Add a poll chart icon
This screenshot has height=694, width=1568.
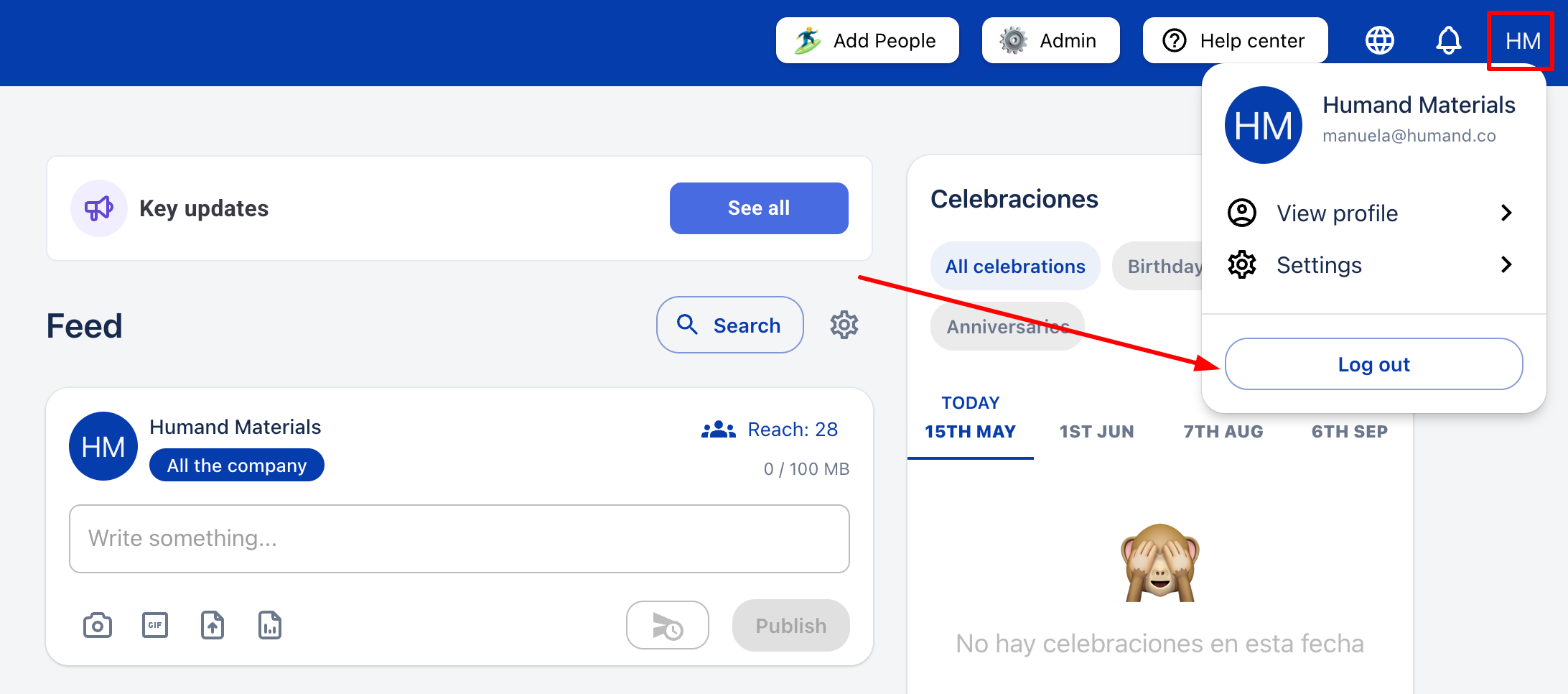270,625
